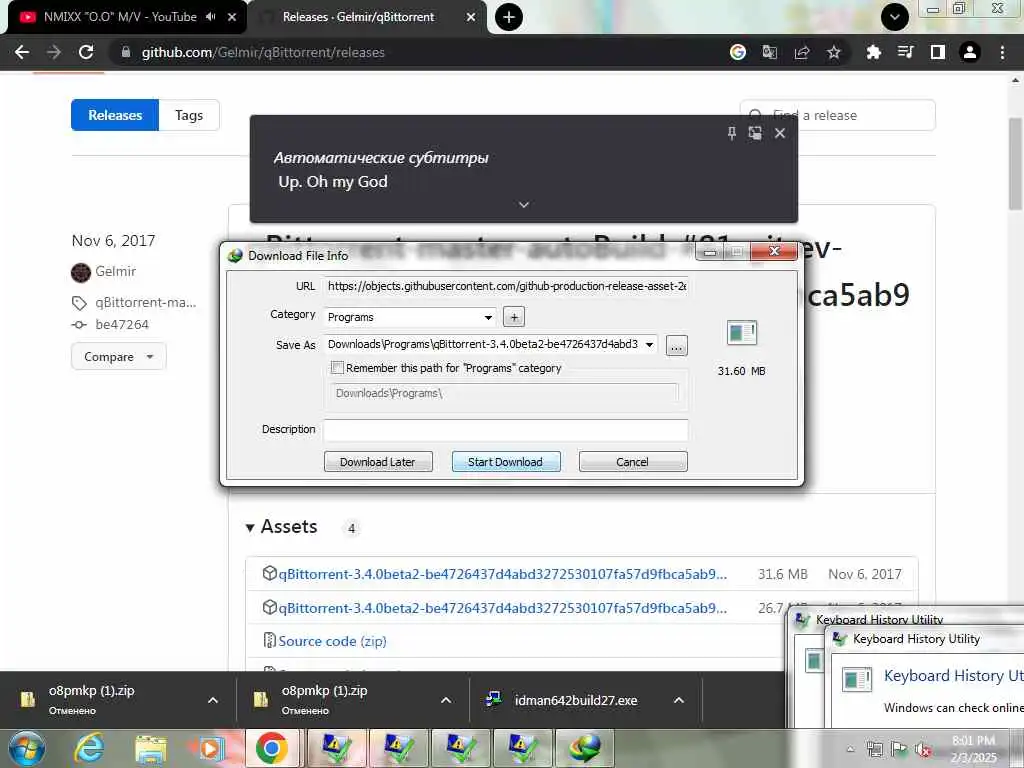Image resolution: width=1024 pixels, height=768 pixels.
Task: Open a new browser tab
Action: (509, 17)
